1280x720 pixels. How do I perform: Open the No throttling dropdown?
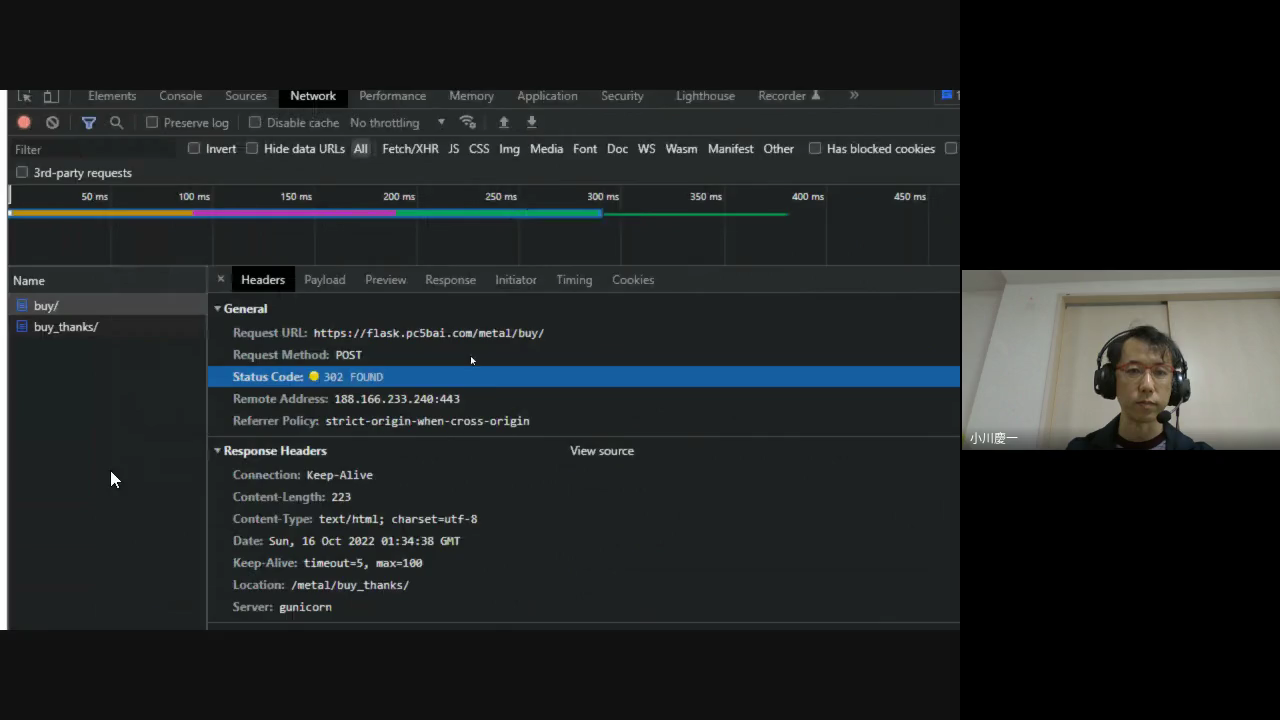coord(397,122)
